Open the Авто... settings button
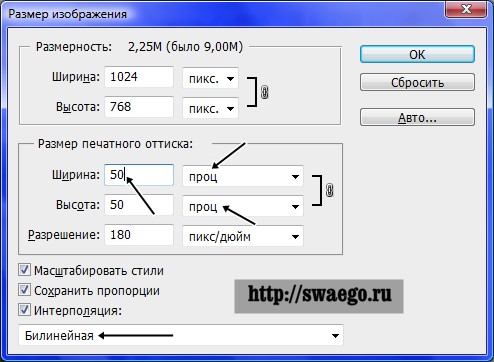 417,117
